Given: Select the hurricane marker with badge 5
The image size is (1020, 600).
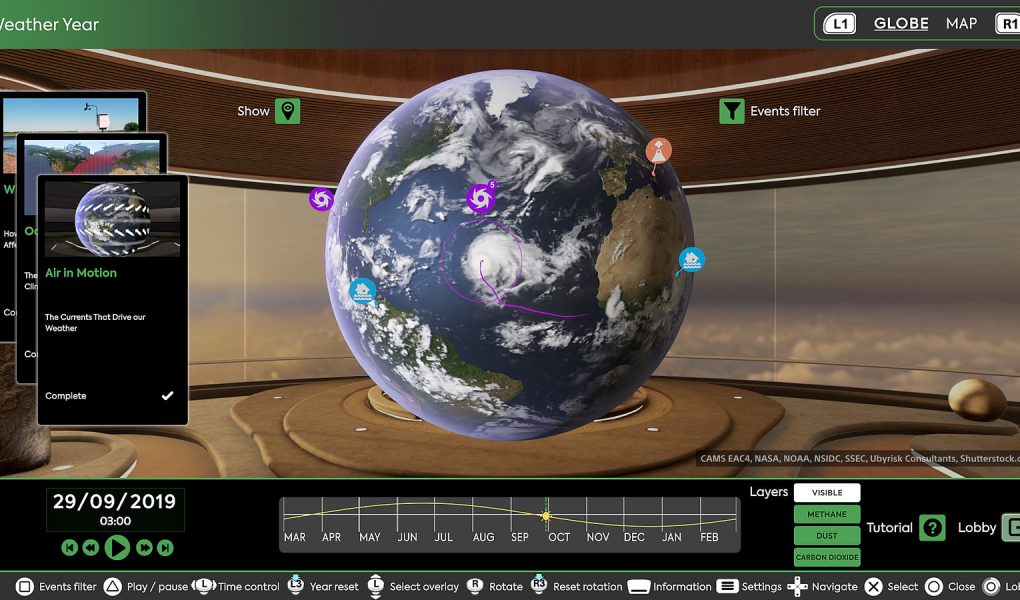Looking at the screenshot, I should 481,198.
